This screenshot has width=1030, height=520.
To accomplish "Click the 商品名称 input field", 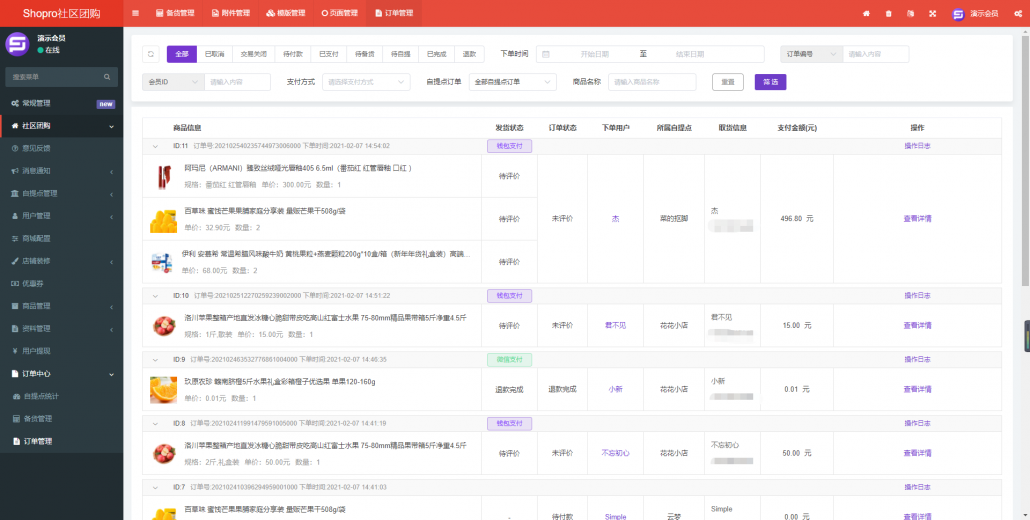I will click(x=651, y=82).
